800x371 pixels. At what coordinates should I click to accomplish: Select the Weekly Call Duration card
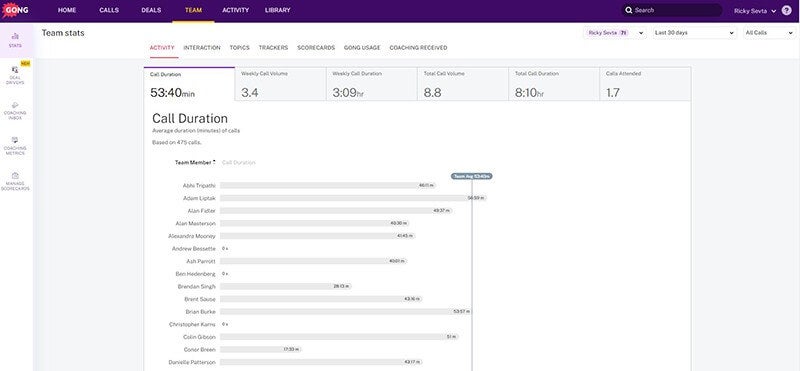click(x=372, y=84)
